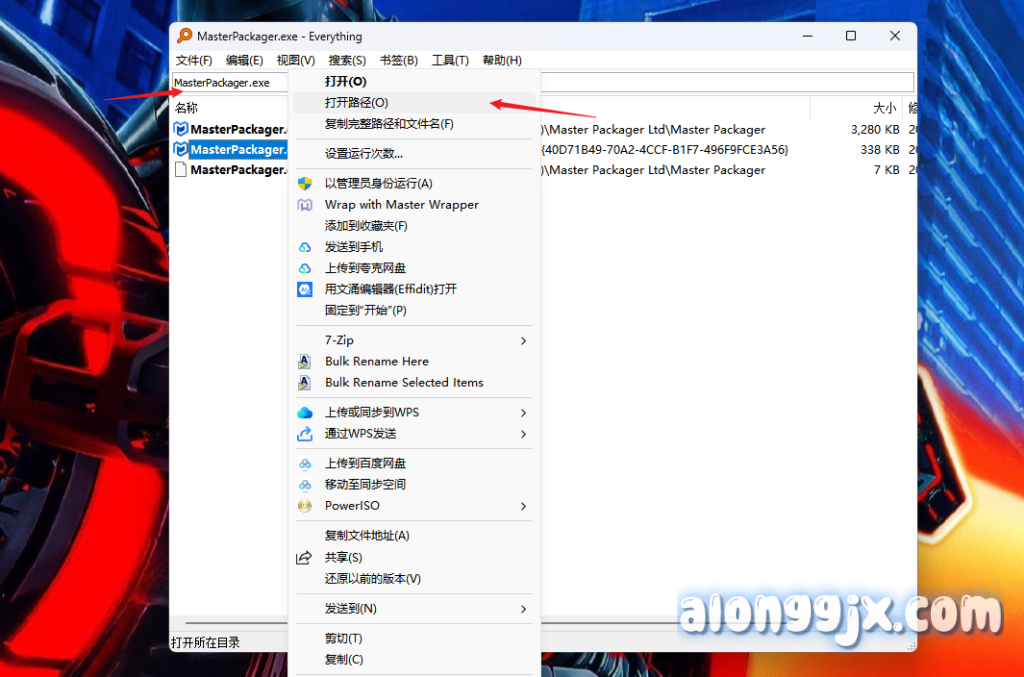1024x677 pixels.
Task: Select 打开路径(O) from context menu
Action: click(357, 102)
